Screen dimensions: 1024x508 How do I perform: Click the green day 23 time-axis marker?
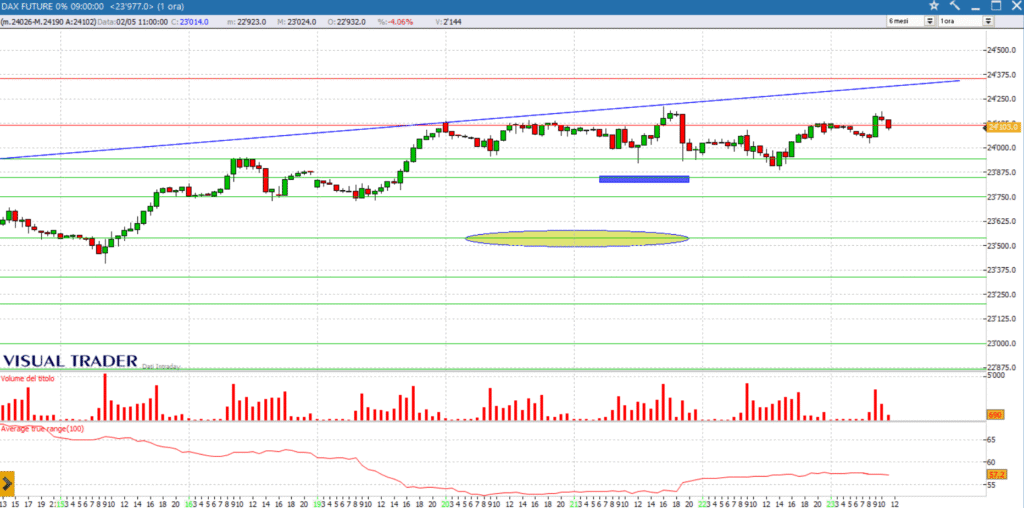pyautogui.click(x=831, y=503)
